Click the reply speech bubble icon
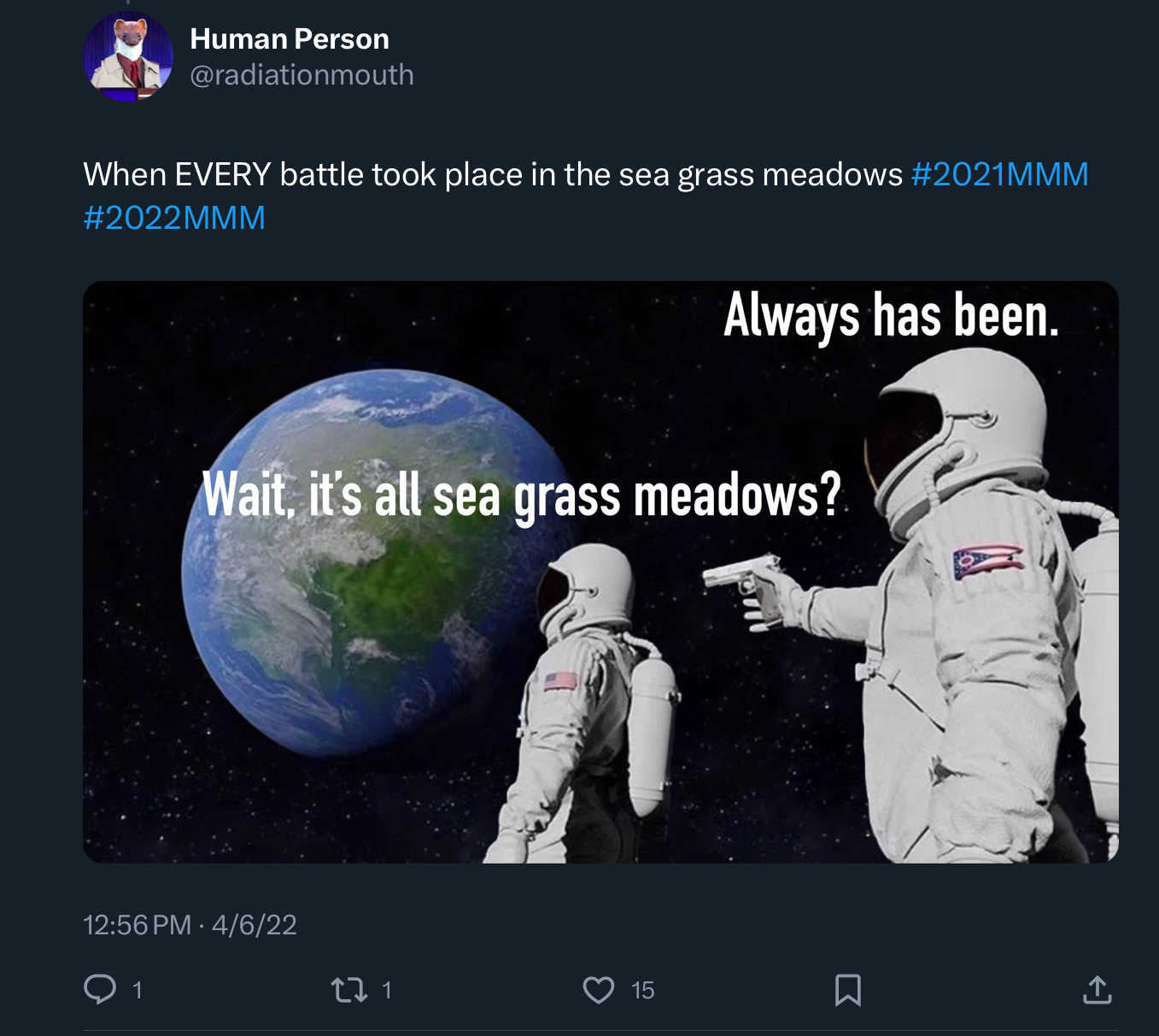Screen dimensions: 1159x1036 (x=100, y=989)
